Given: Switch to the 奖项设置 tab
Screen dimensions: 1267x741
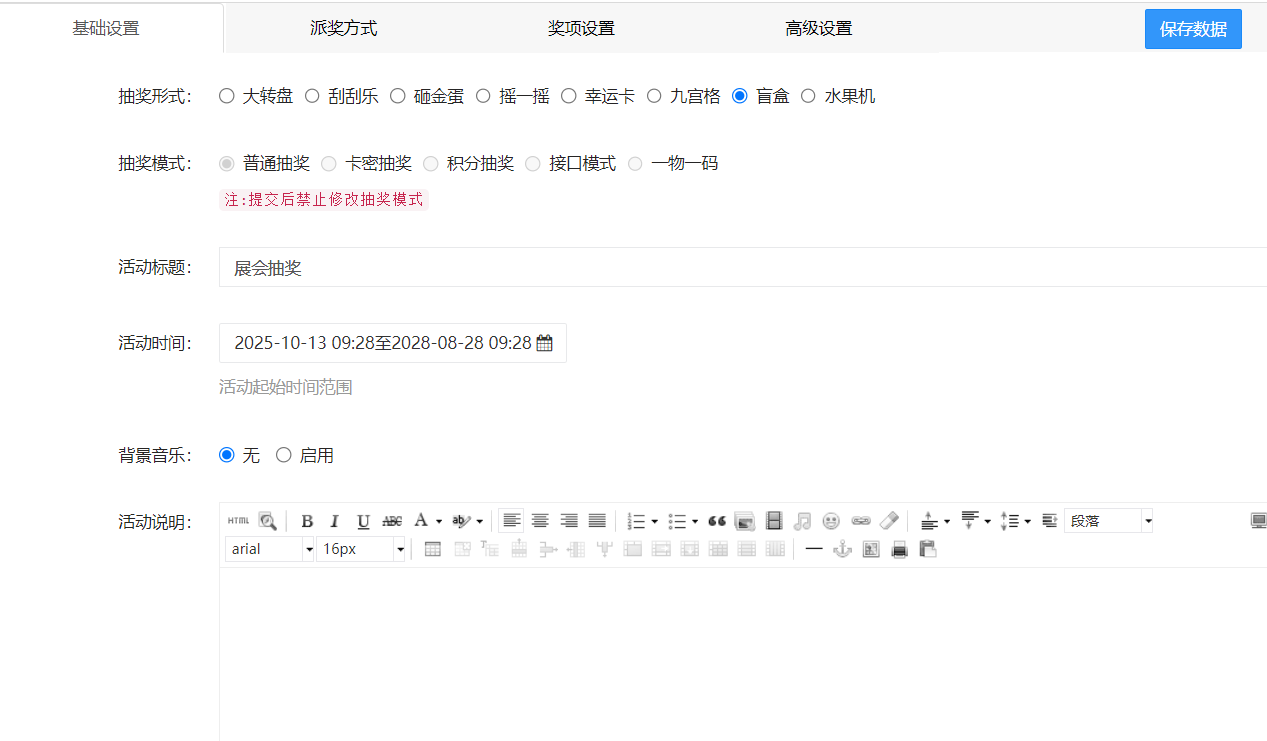Looking at the screenshot, I should (581, 28).
